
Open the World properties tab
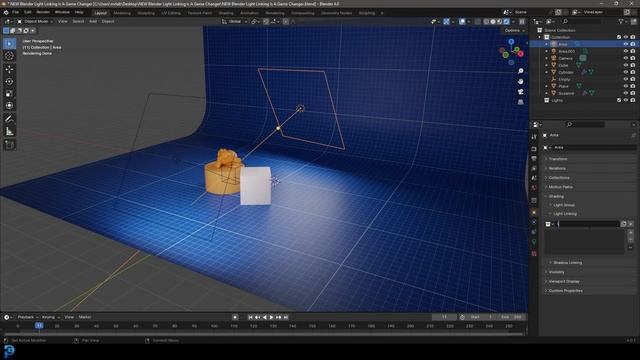coord(534,188)
